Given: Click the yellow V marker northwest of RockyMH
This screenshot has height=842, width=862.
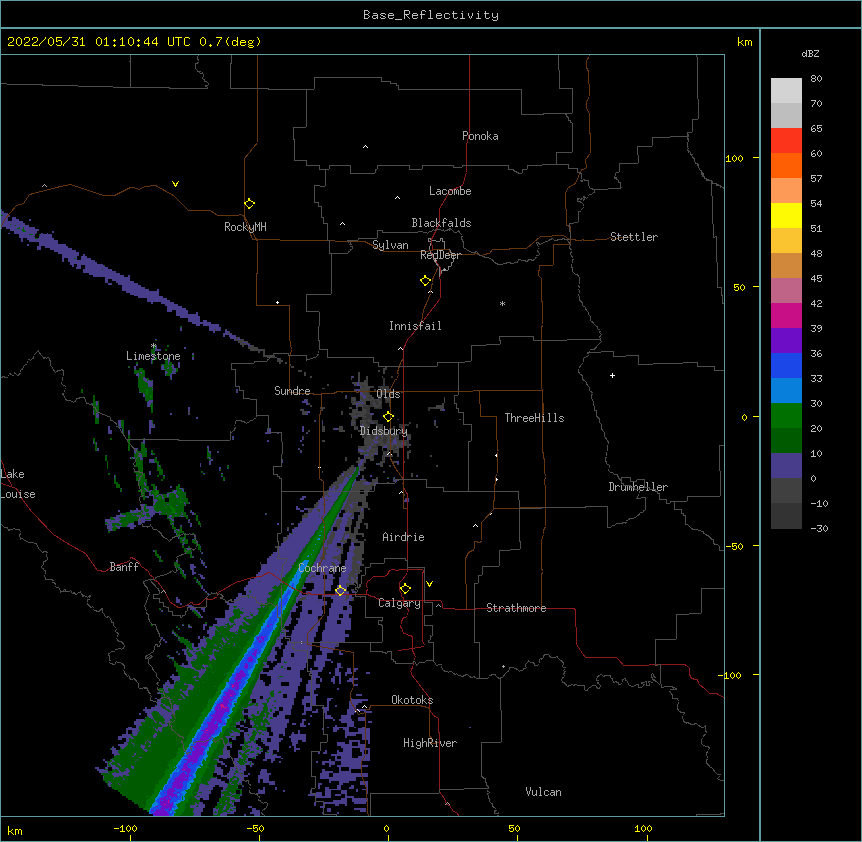Looking at the screenshot, I should click(x=175, y=184).
